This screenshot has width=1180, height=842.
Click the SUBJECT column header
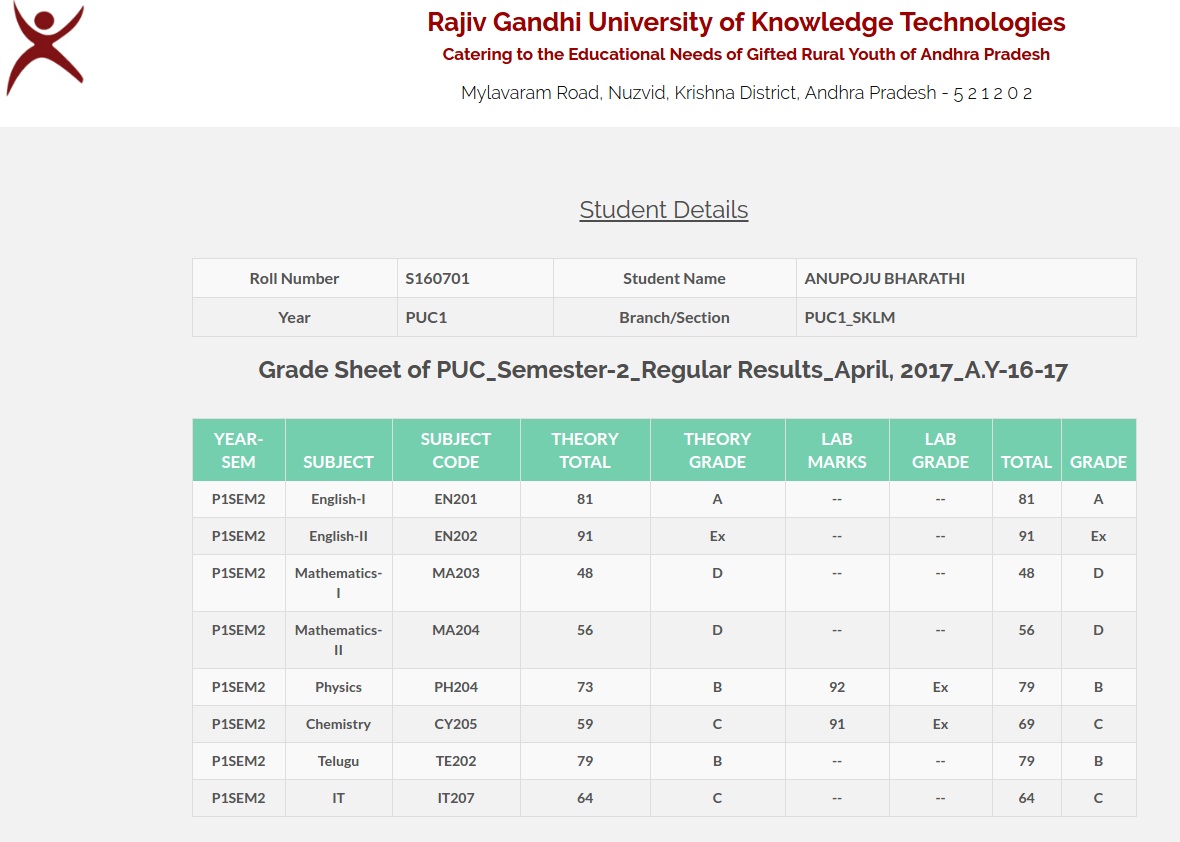[339, 450]
